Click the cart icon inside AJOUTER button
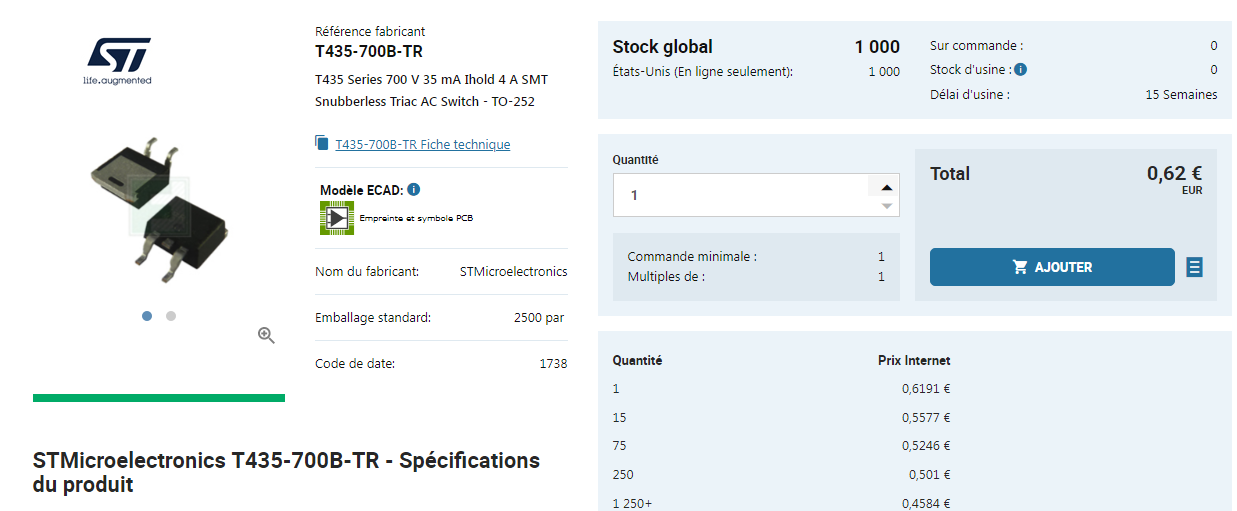This screenshot has width=1237, height=511. [x=1020, y=267]
